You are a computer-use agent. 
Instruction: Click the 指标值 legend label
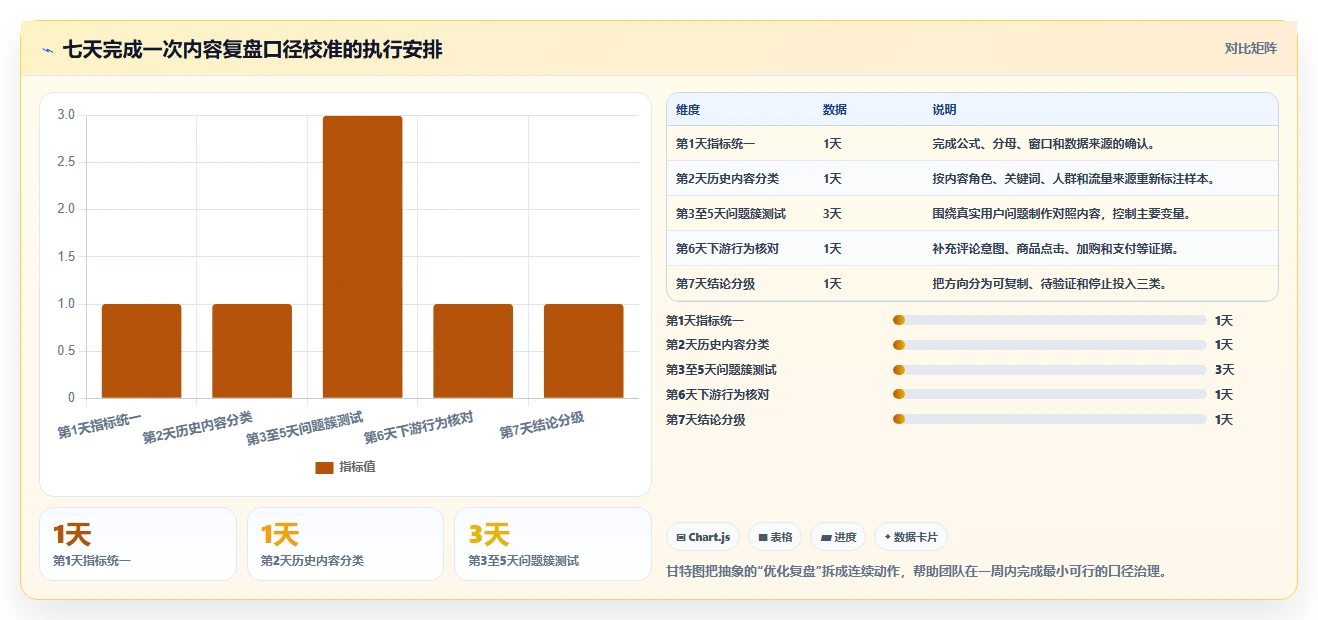click(x=357, y=467)
